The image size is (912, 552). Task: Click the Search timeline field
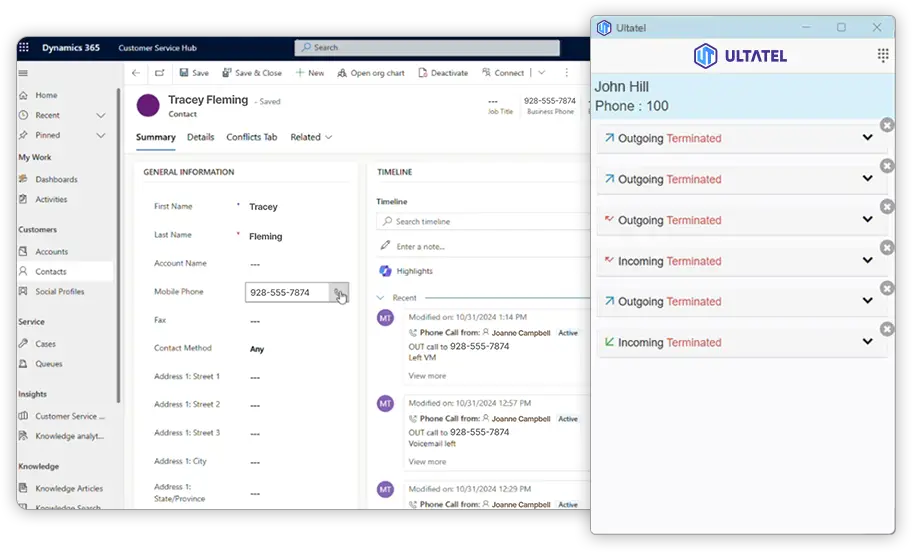(480, 221)
